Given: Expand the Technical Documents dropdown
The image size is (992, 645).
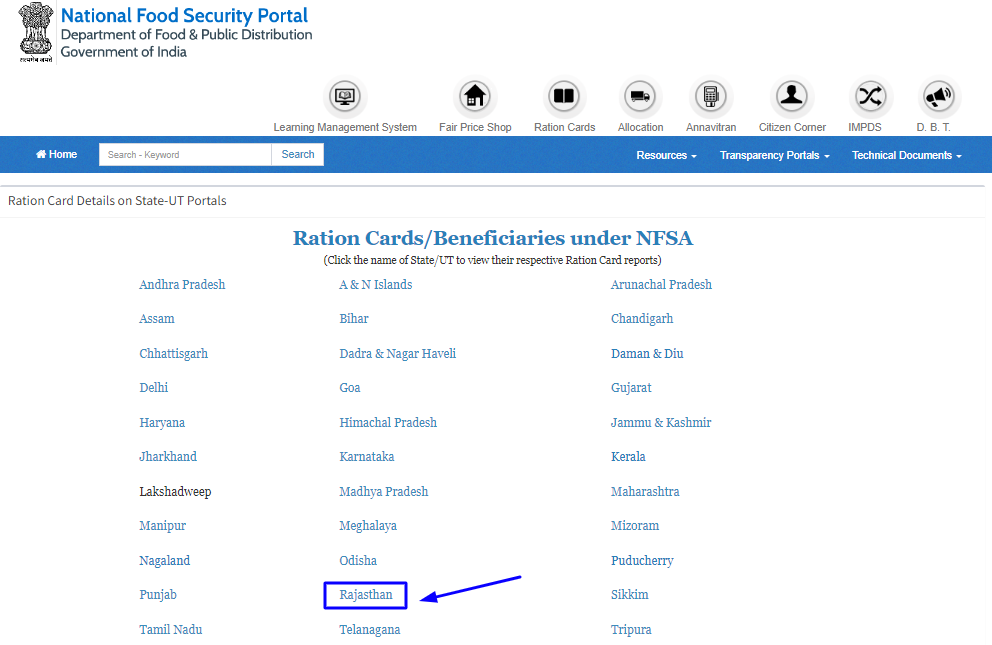Looking at the screenshot, I should [x=907, y=156].
